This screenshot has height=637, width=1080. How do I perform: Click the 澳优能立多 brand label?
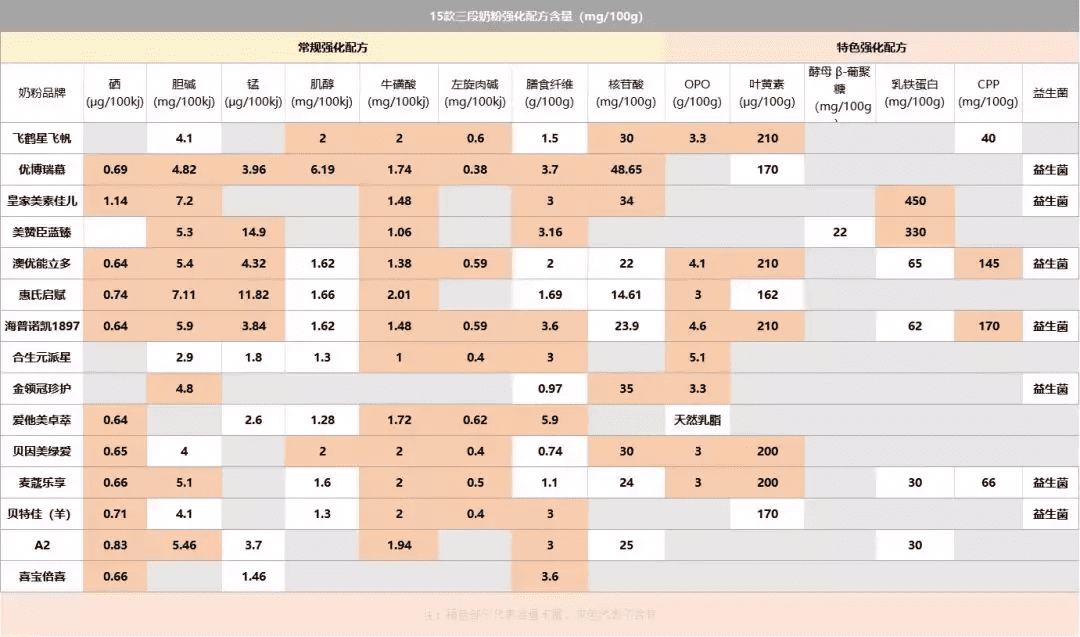42,264
